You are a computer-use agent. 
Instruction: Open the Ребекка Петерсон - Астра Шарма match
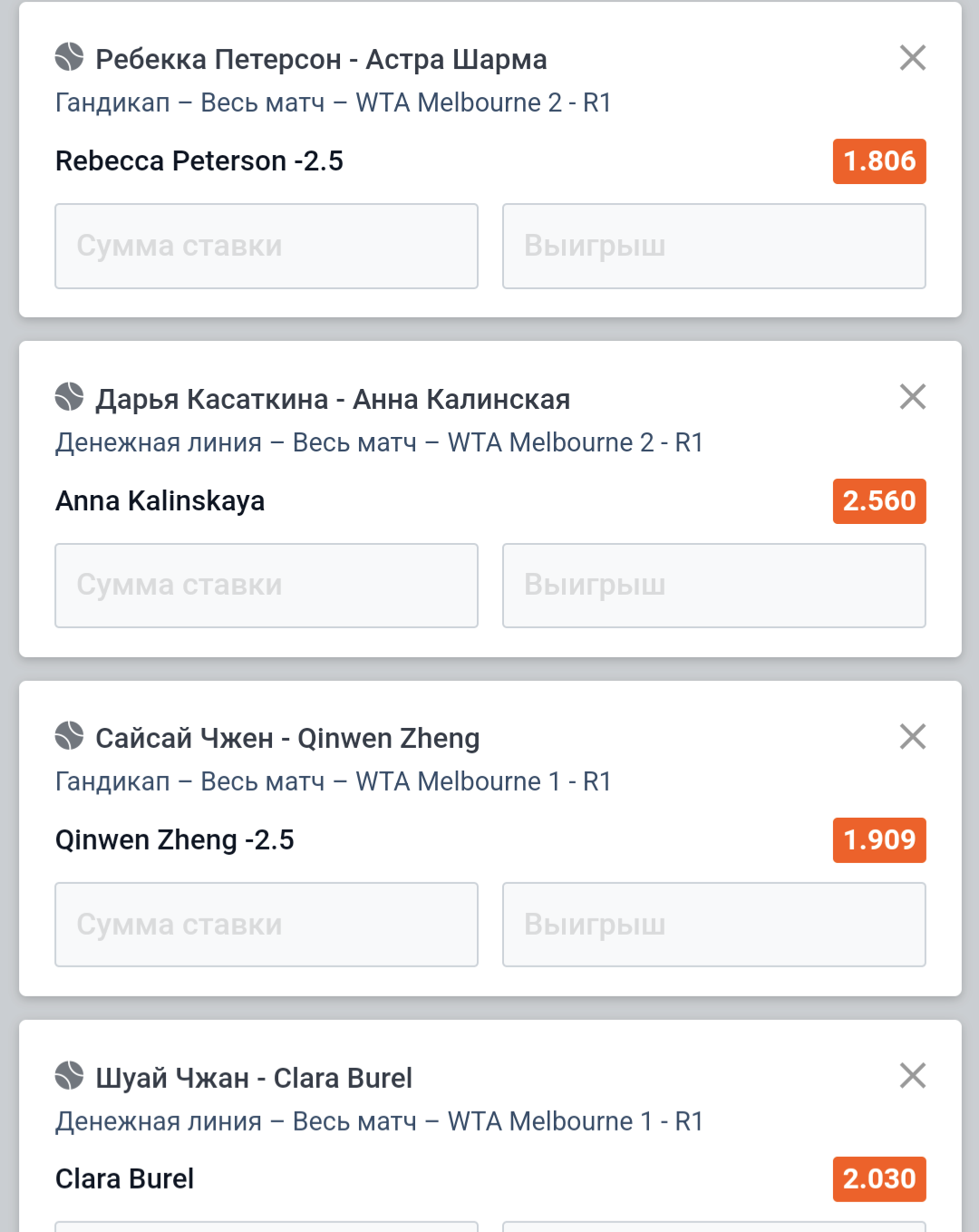click(321, 60)
